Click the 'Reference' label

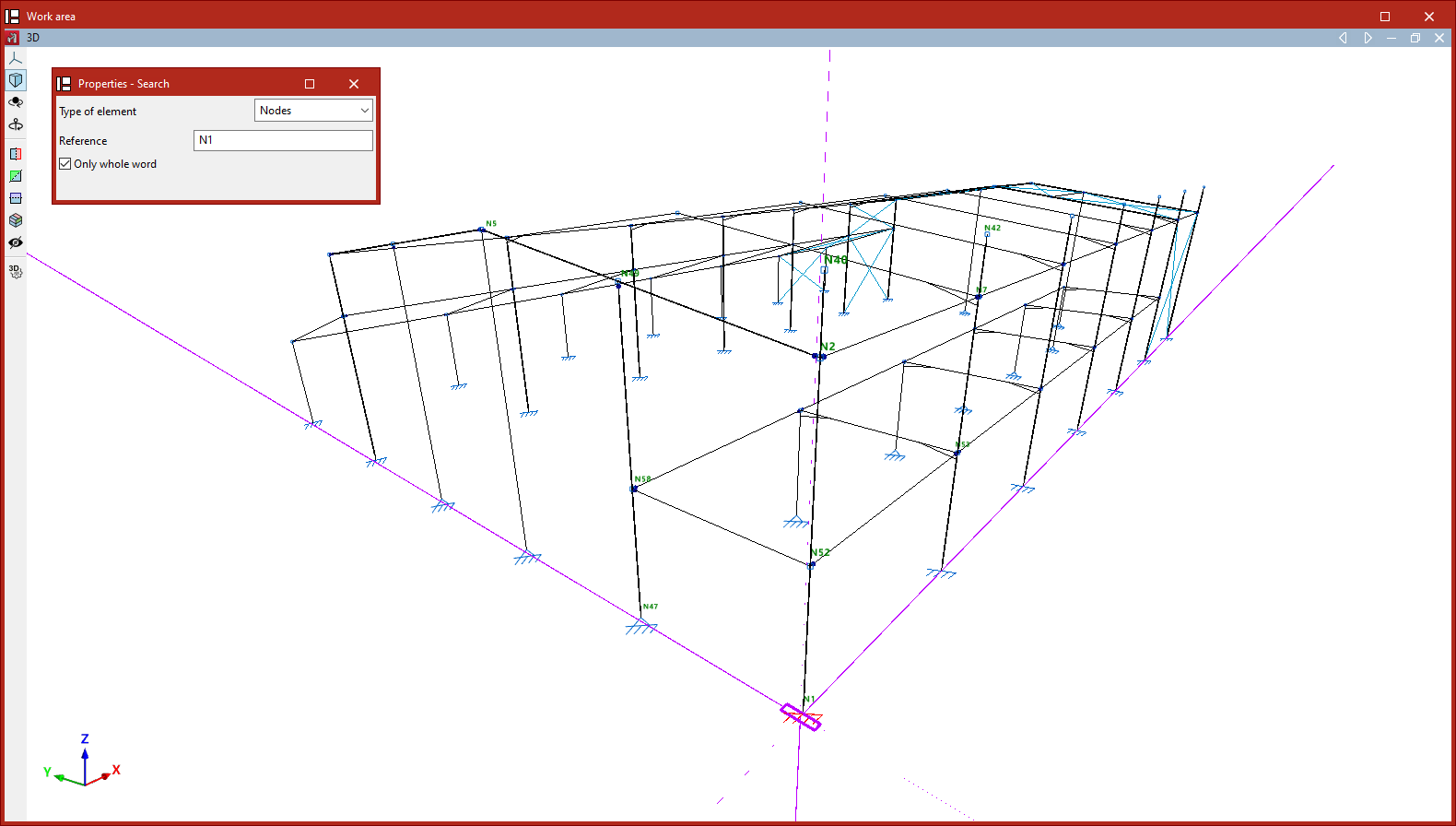click(83, 141)
